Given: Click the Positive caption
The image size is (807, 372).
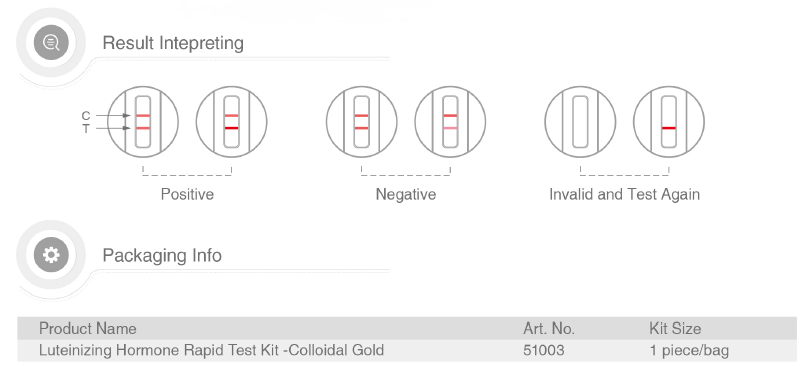Looking at the screenshot, I should click(x=187, y=194).
